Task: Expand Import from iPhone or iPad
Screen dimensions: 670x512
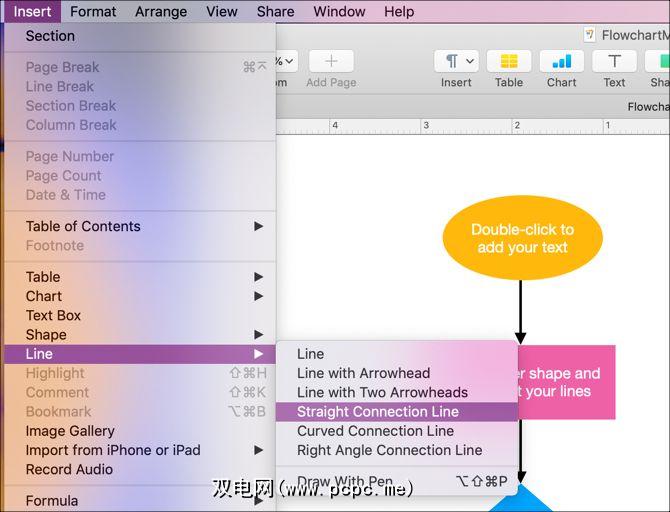Action: click(x=140, y=450)
